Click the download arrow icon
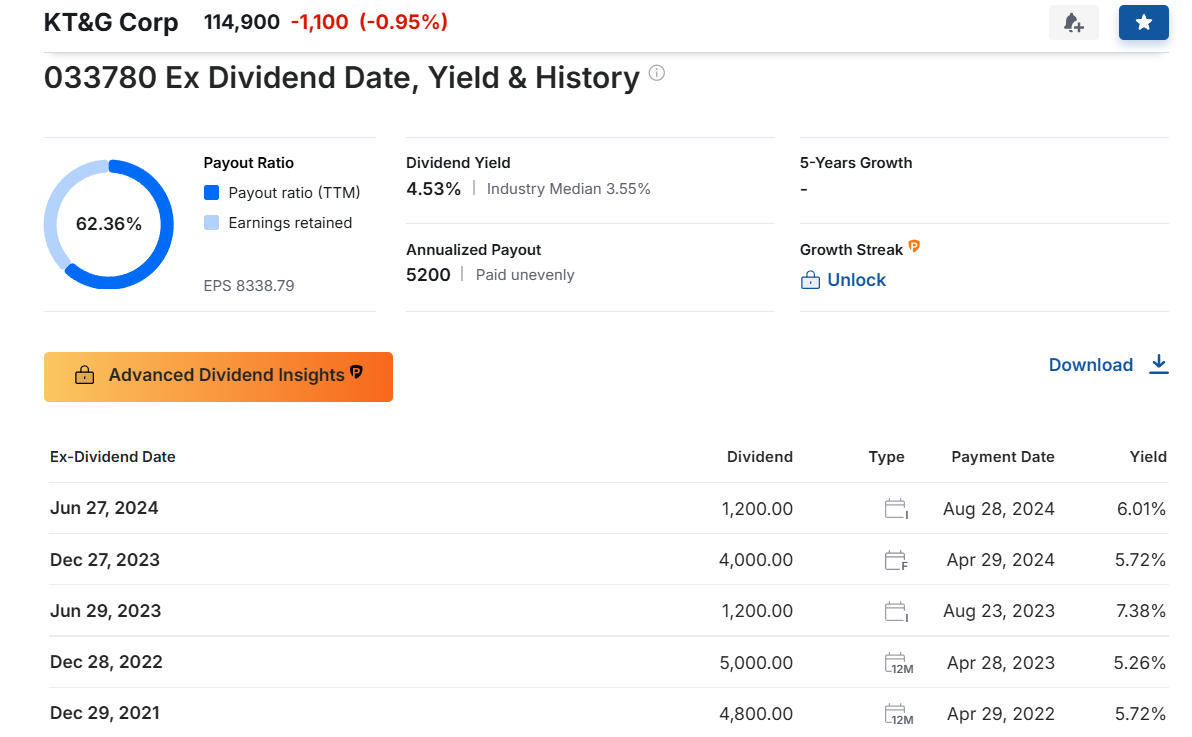 [1159, 364]
